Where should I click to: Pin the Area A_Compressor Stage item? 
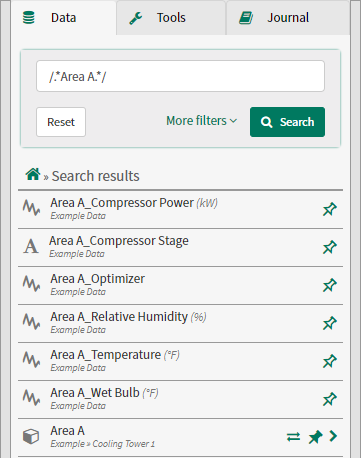(x=330, y=247)
